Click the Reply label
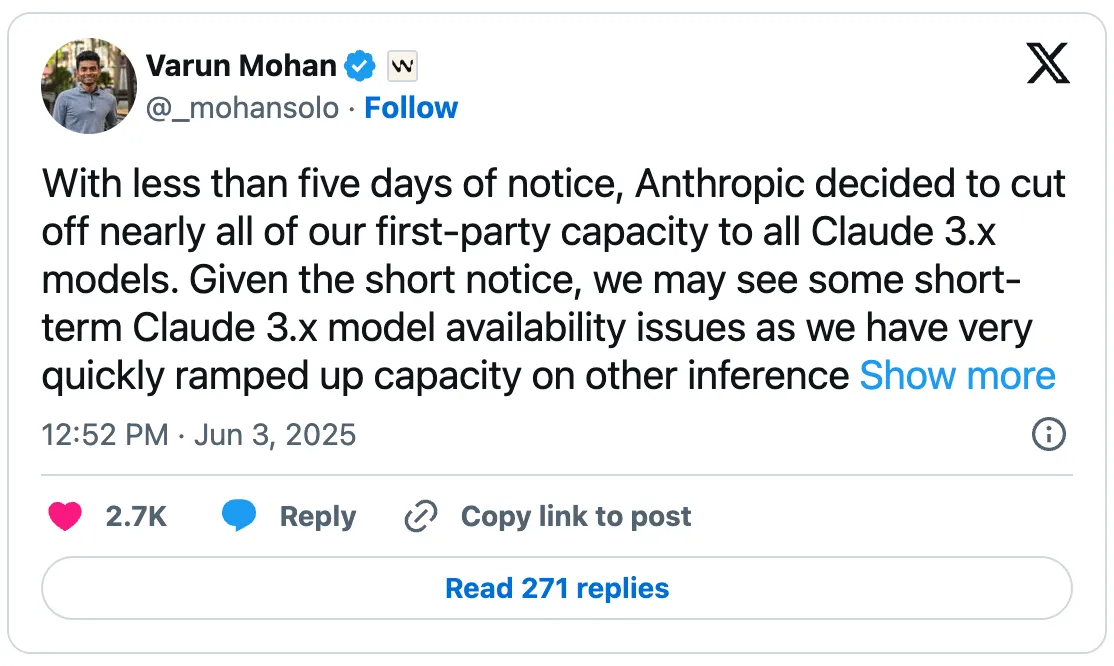 320,516
